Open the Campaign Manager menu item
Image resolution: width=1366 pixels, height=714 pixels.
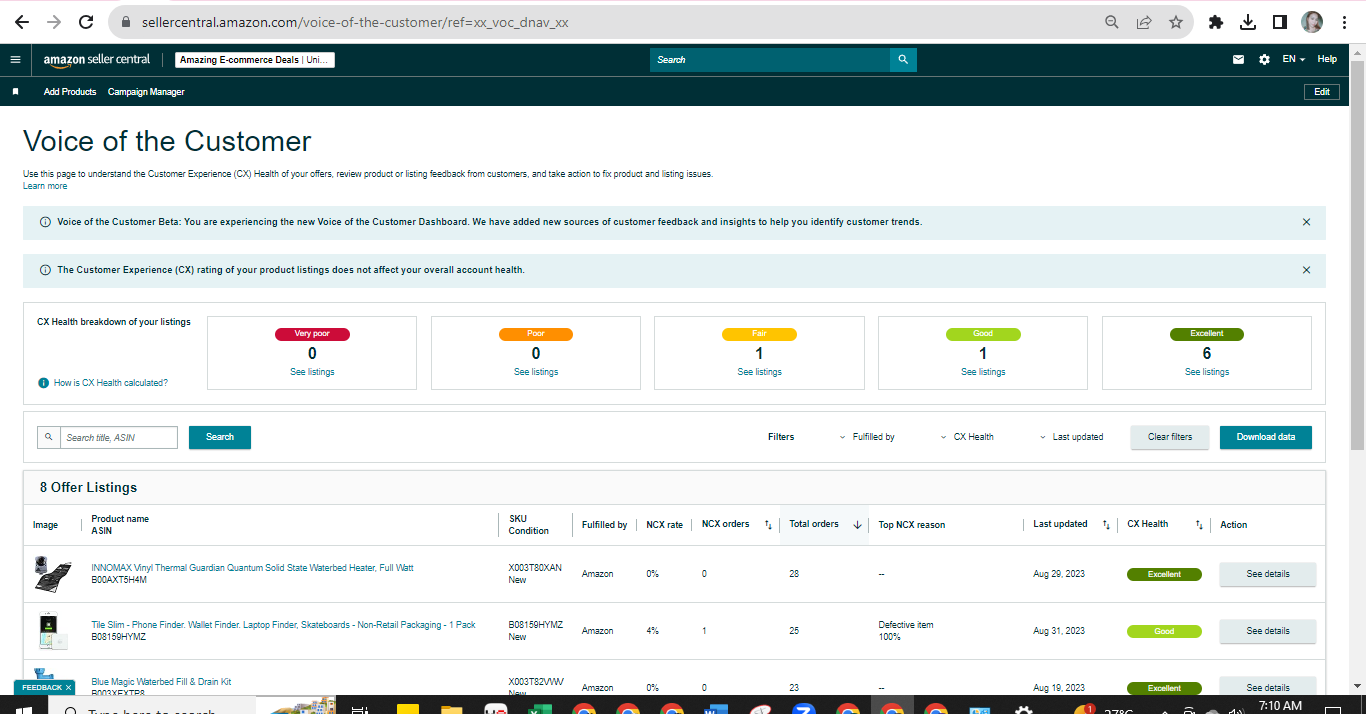(x=146, y=92)
